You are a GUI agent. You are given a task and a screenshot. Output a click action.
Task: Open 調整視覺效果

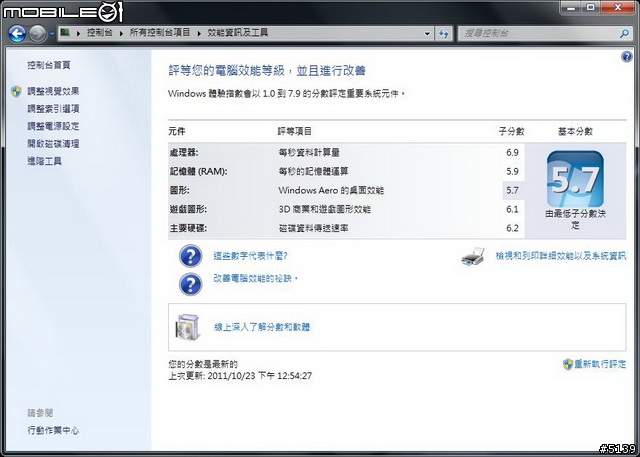[x=53, y=91]
